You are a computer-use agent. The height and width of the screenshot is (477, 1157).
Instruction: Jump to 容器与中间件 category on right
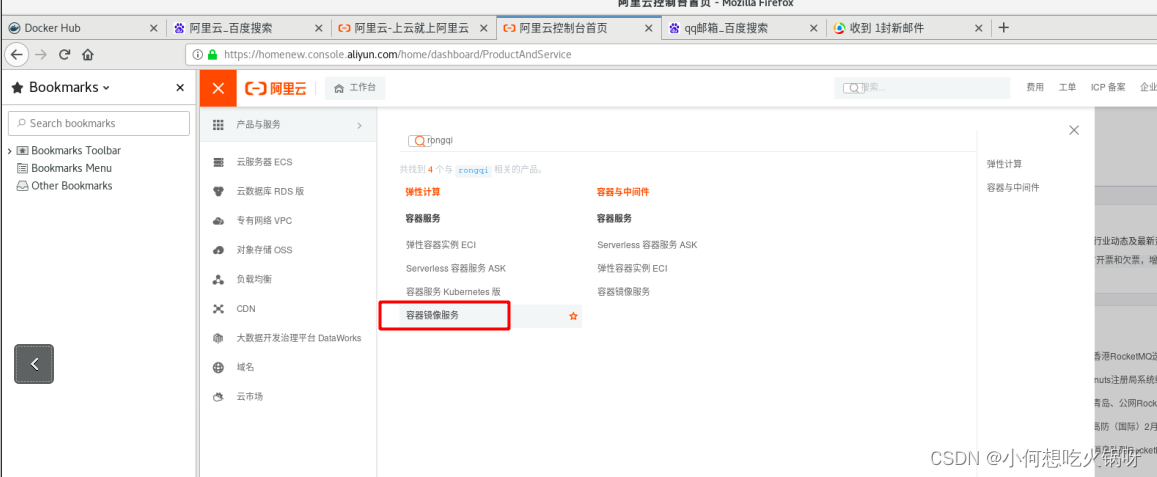(x=1013, y=188)
